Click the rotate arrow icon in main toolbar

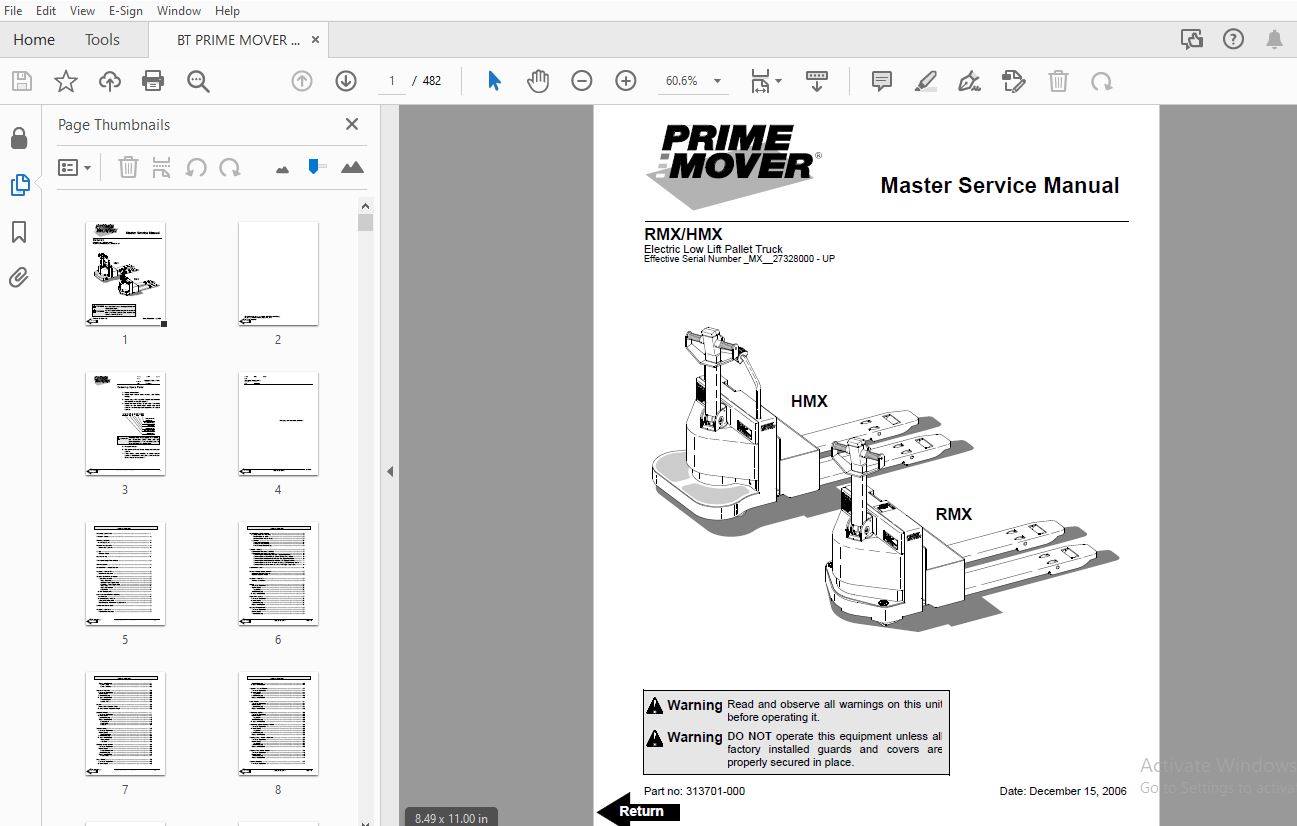(1102, 81)
